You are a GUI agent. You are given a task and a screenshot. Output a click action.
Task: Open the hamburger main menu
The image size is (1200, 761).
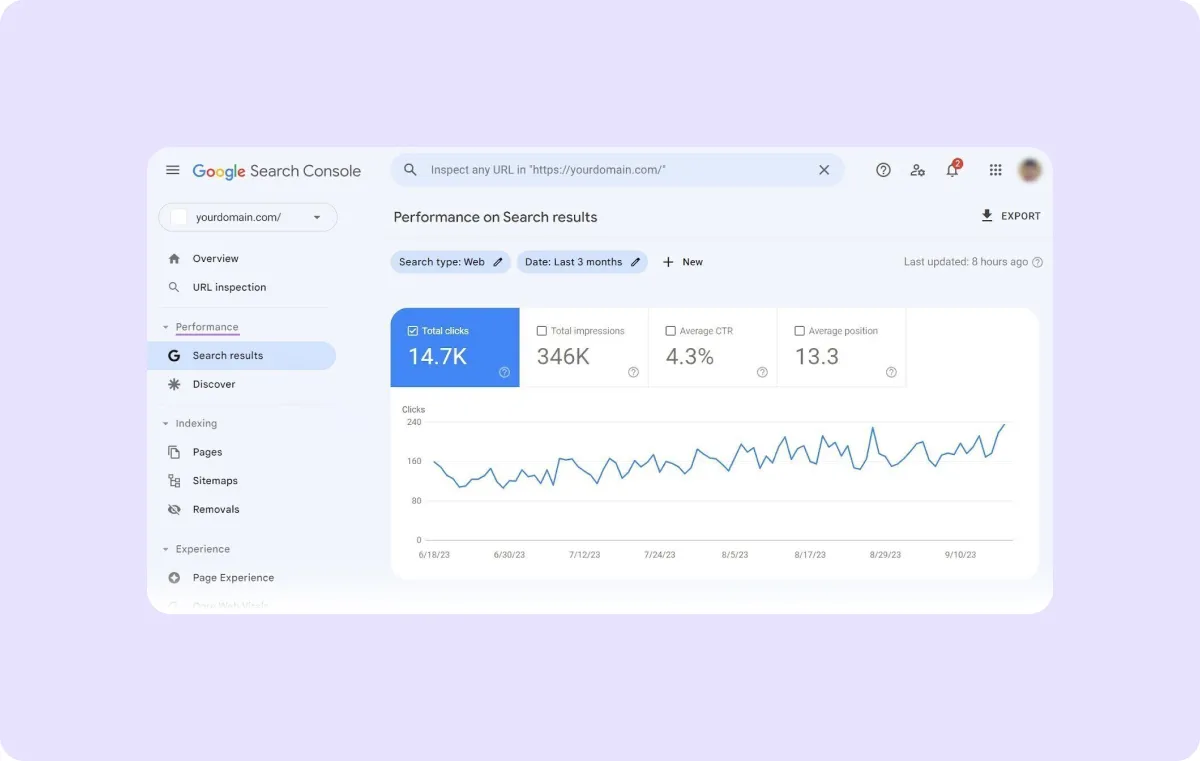173,170
